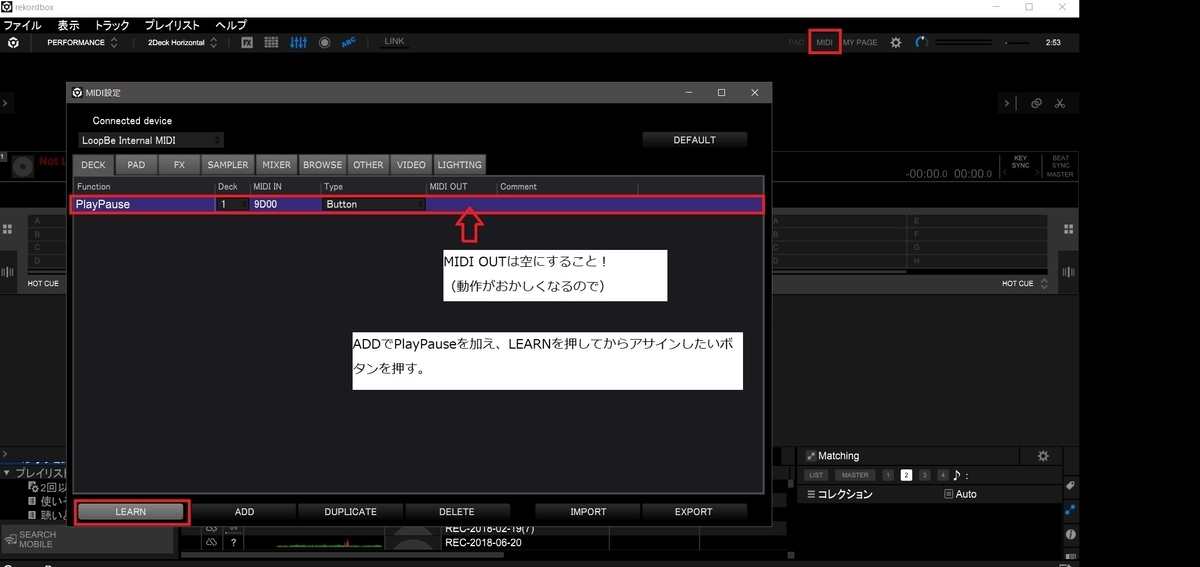Viewport: 1200px width, 567px height.
Task: Click the DUPLICATE button
Action: click(350, 512)
